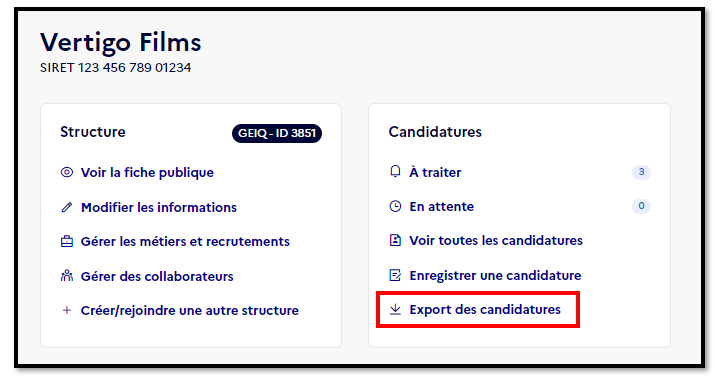Click the download icon for Export des candidatures

(395, 309)
